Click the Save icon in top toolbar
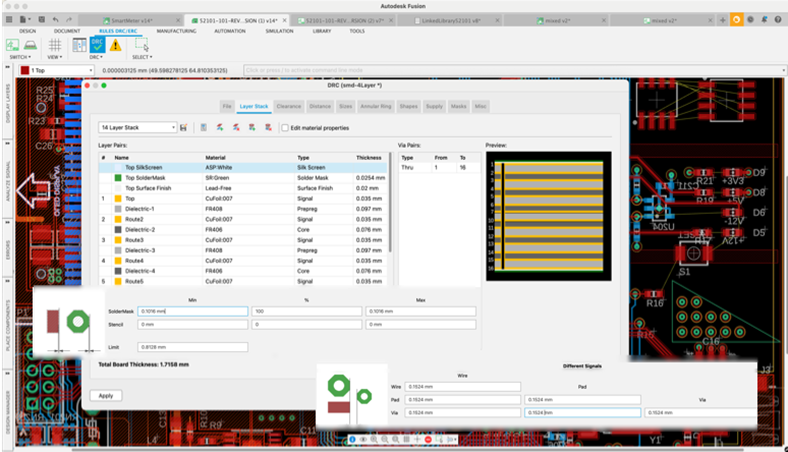Screen dimensions: 788x452 [41, 20]
